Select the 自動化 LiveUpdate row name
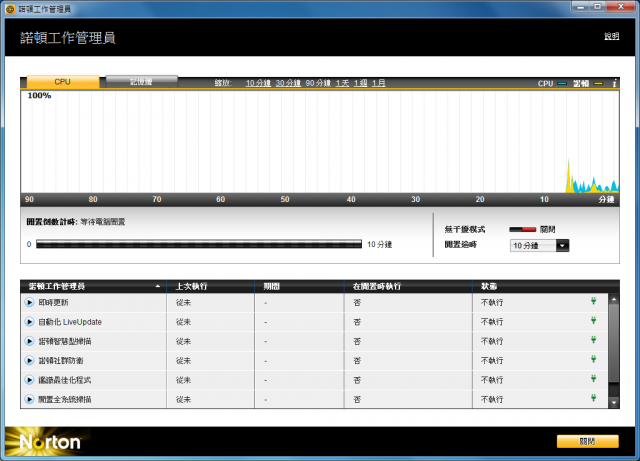Screen dimensions: 640x461 pos(70,322)
